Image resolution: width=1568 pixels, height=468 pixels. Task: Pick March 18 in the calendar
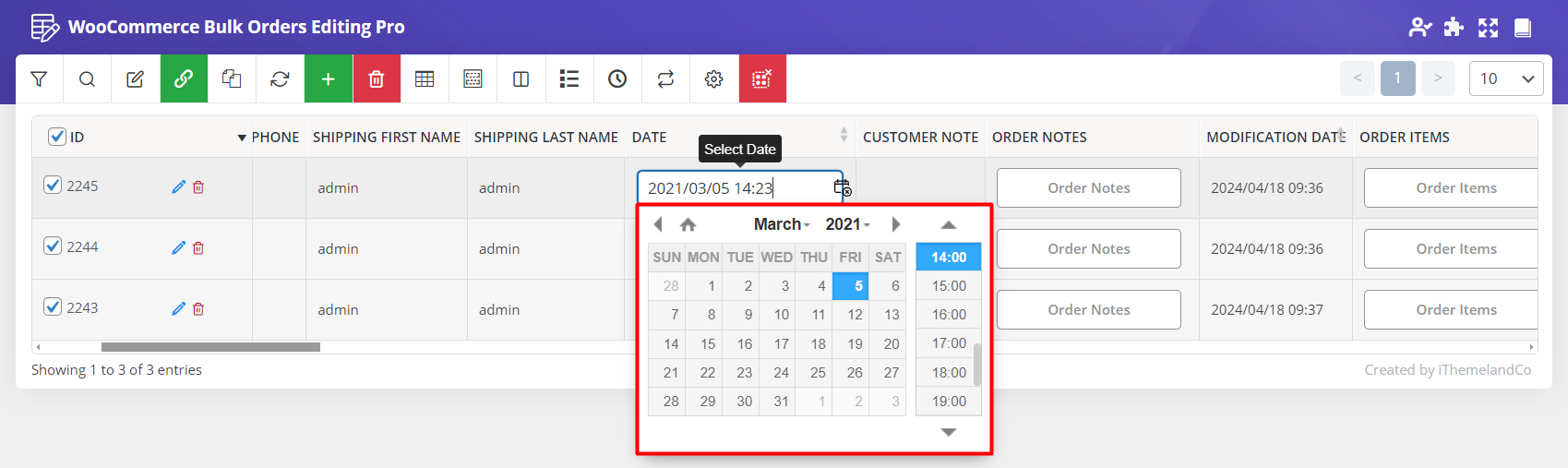point(818,344)
